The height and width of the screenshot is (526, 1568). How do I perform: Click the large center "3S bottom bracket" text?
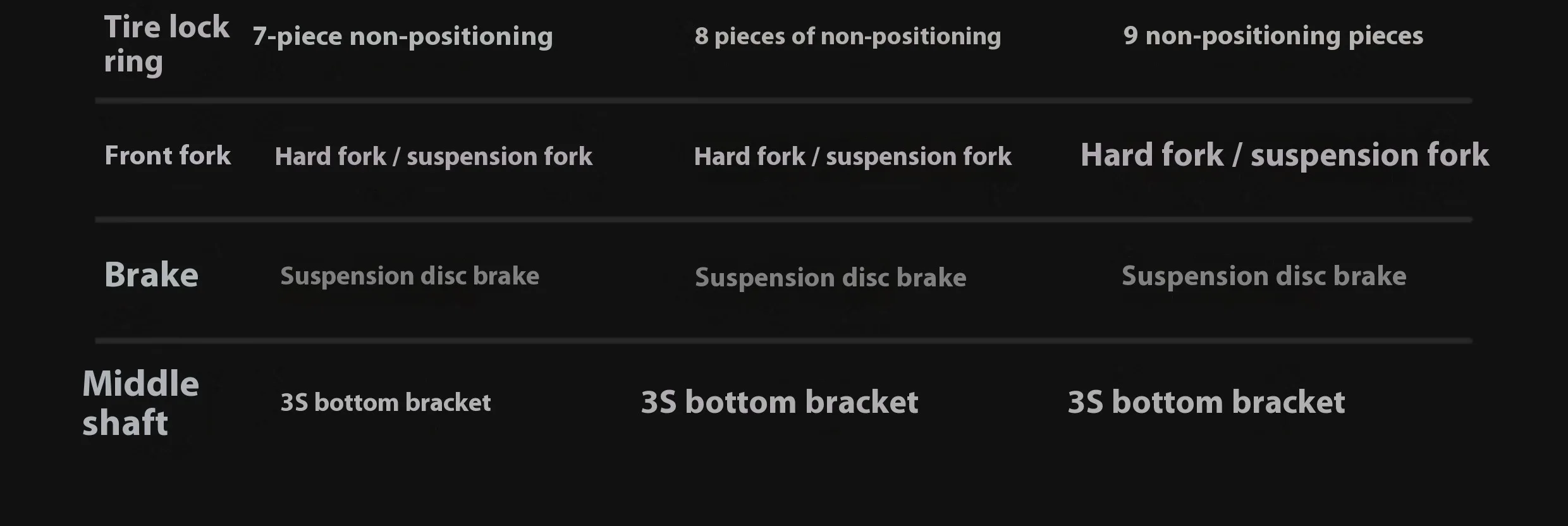779,403
